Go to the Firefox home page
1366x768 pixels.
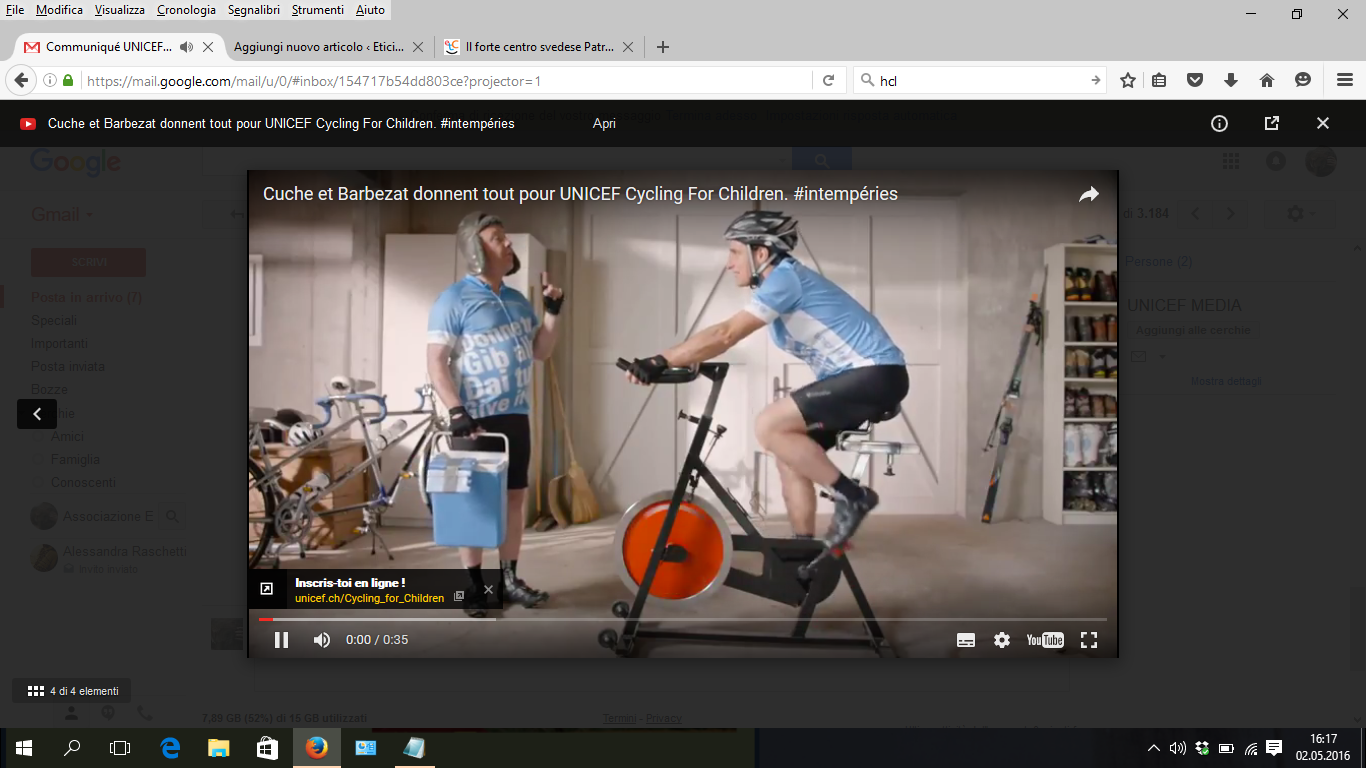(x=1267, y=80)
